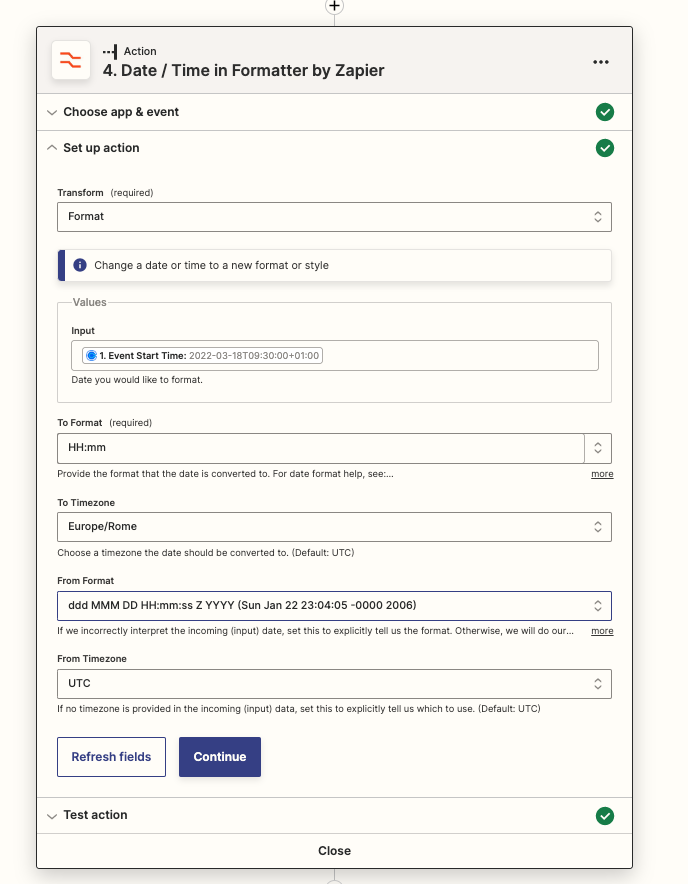688x884 pixels.
Task: Open the three-dot step options menu
Action: 600,62
